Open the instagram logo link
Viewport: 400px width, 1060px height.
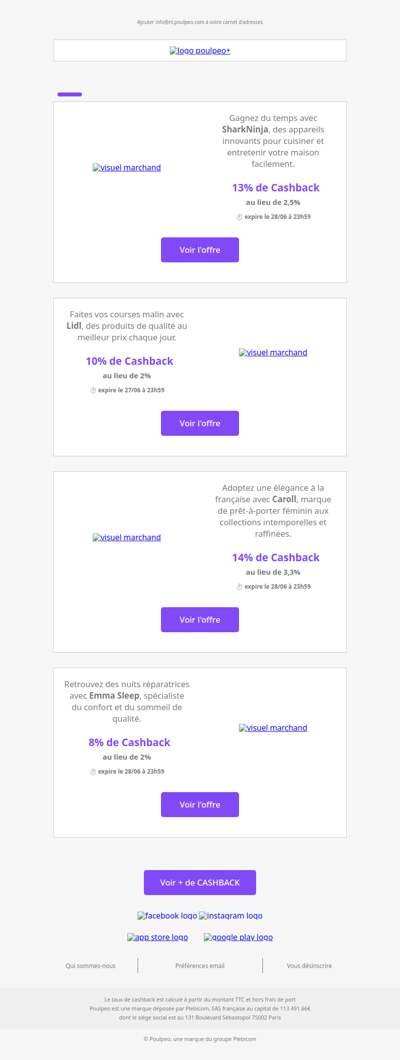pyautogui.click(x=230, y=916)
